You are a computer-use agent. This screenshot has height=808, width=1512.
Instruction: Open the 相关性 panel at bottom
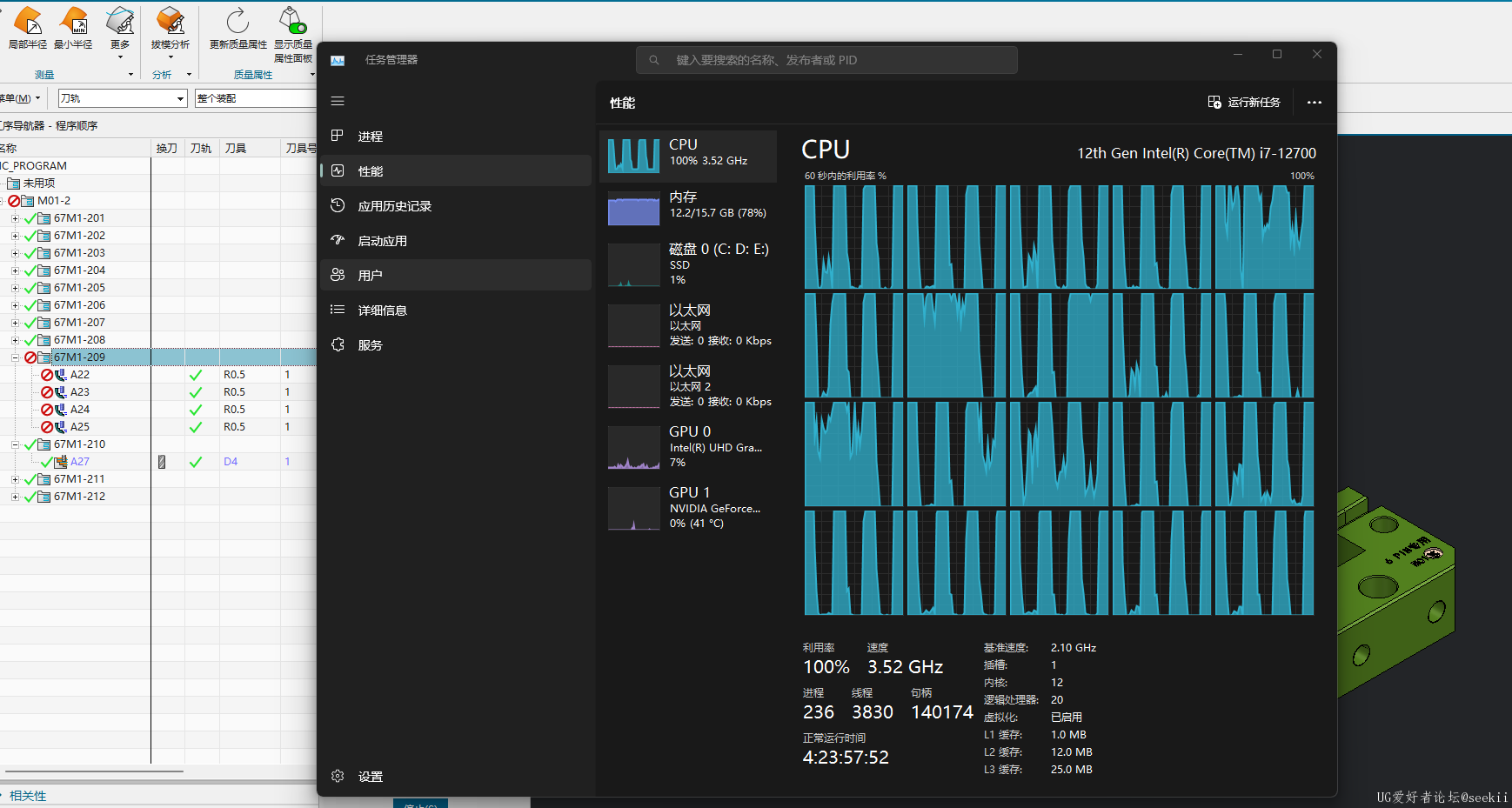click(x=28, y=796)
